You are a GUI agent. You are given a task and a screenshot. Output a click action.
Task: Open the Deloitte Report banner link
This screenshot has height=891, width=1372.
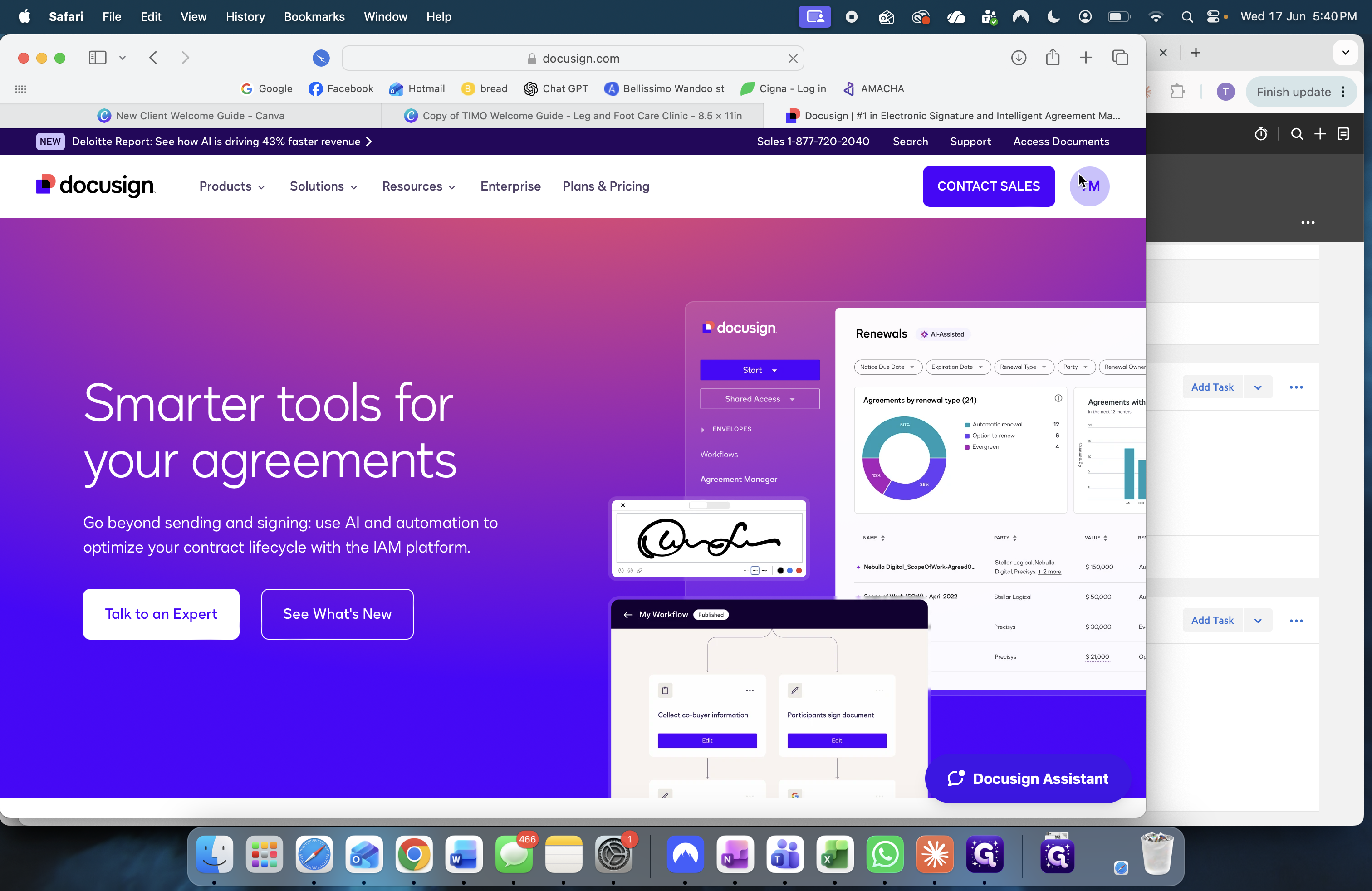pyautogui.click(x=222, y=142)
